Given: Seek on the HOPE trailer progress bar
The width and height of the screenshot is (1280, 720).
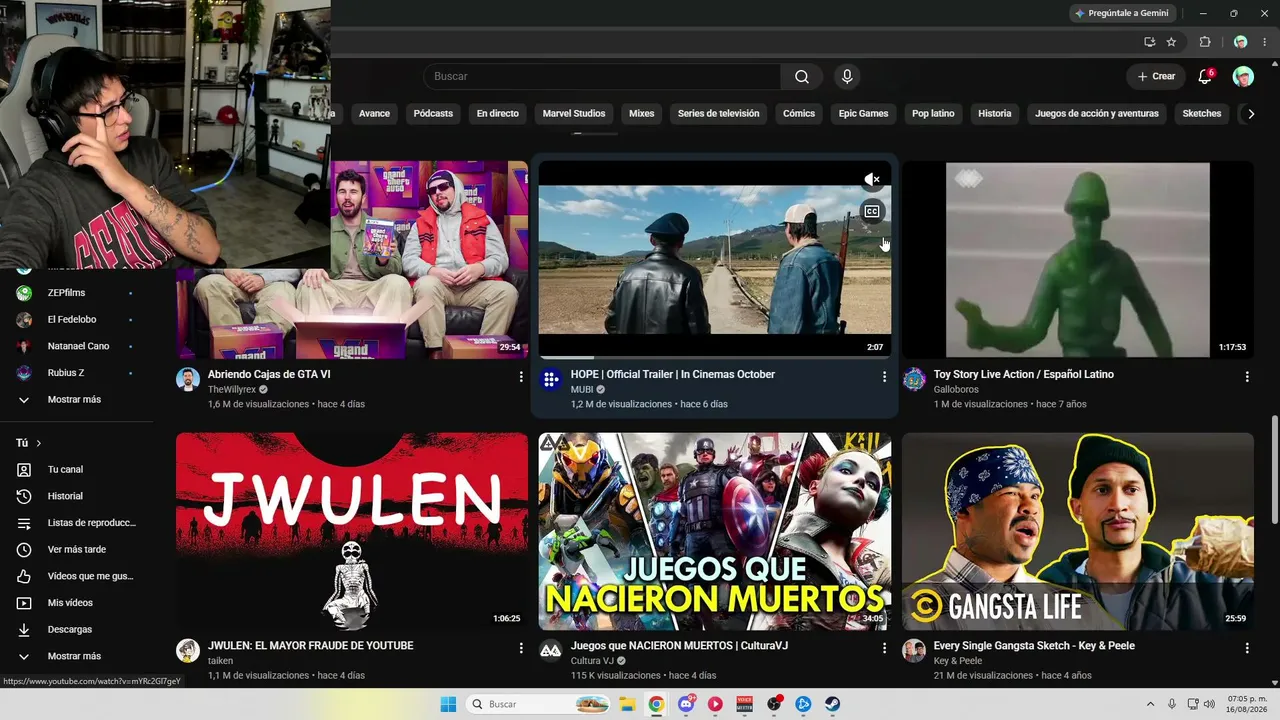Looking at the screenshot, I should tap(715, 357).
